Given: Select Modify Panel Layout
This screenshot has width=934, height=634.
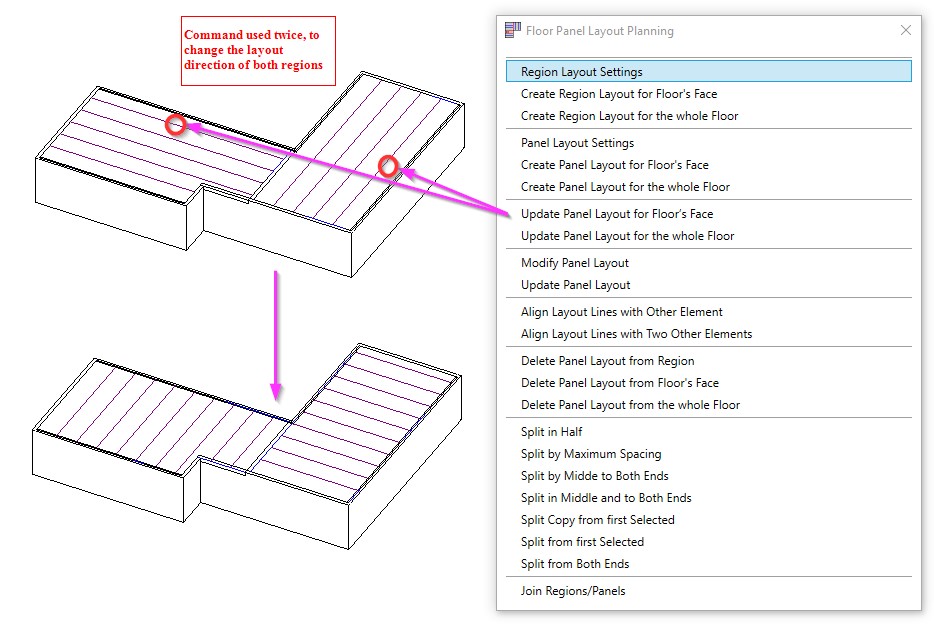Looking at the screenshot, I should pyautogui.click(x=574, y=263).
